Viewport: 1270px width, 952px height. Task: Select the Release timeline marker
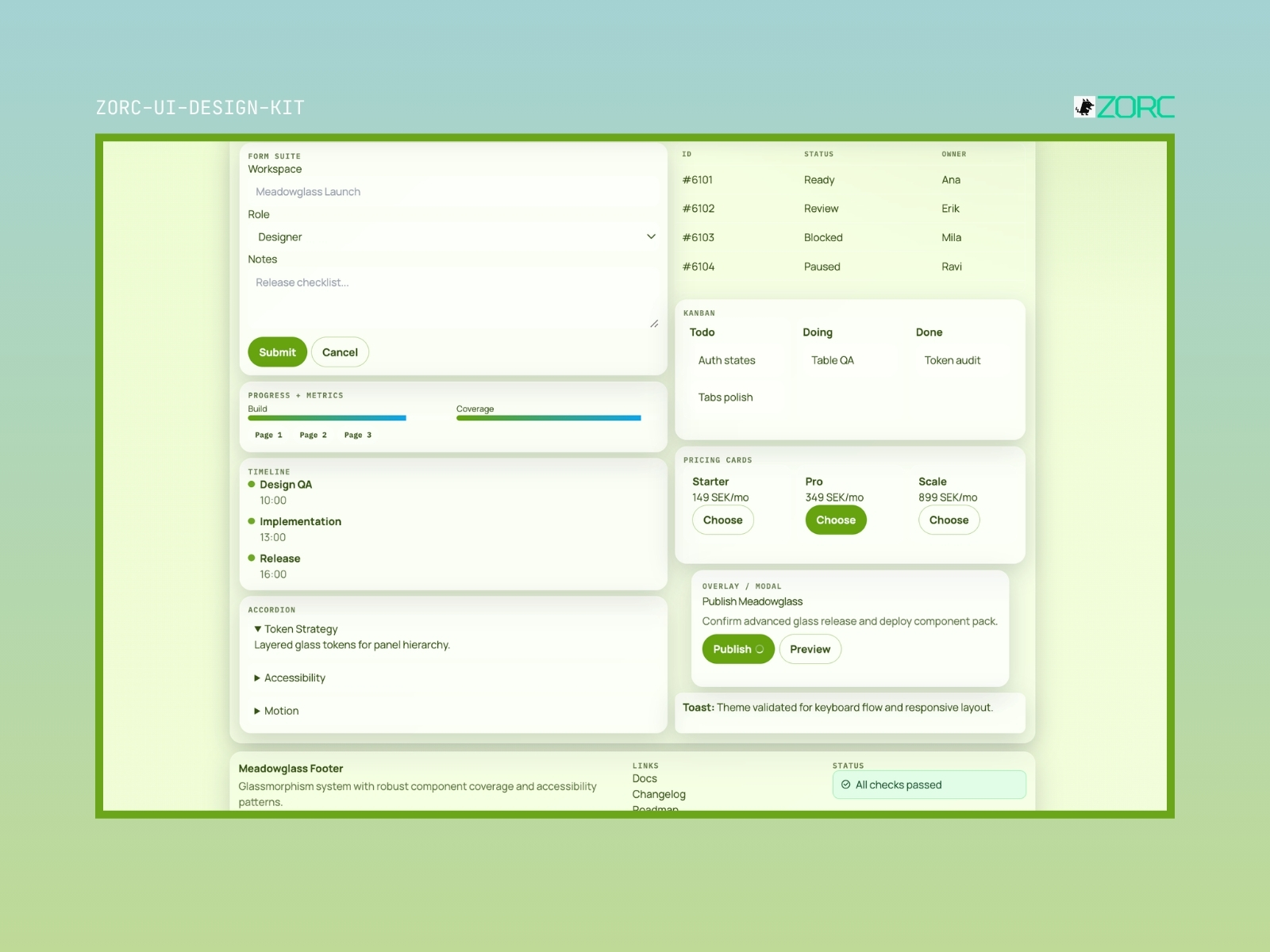[x=252, y=558]
